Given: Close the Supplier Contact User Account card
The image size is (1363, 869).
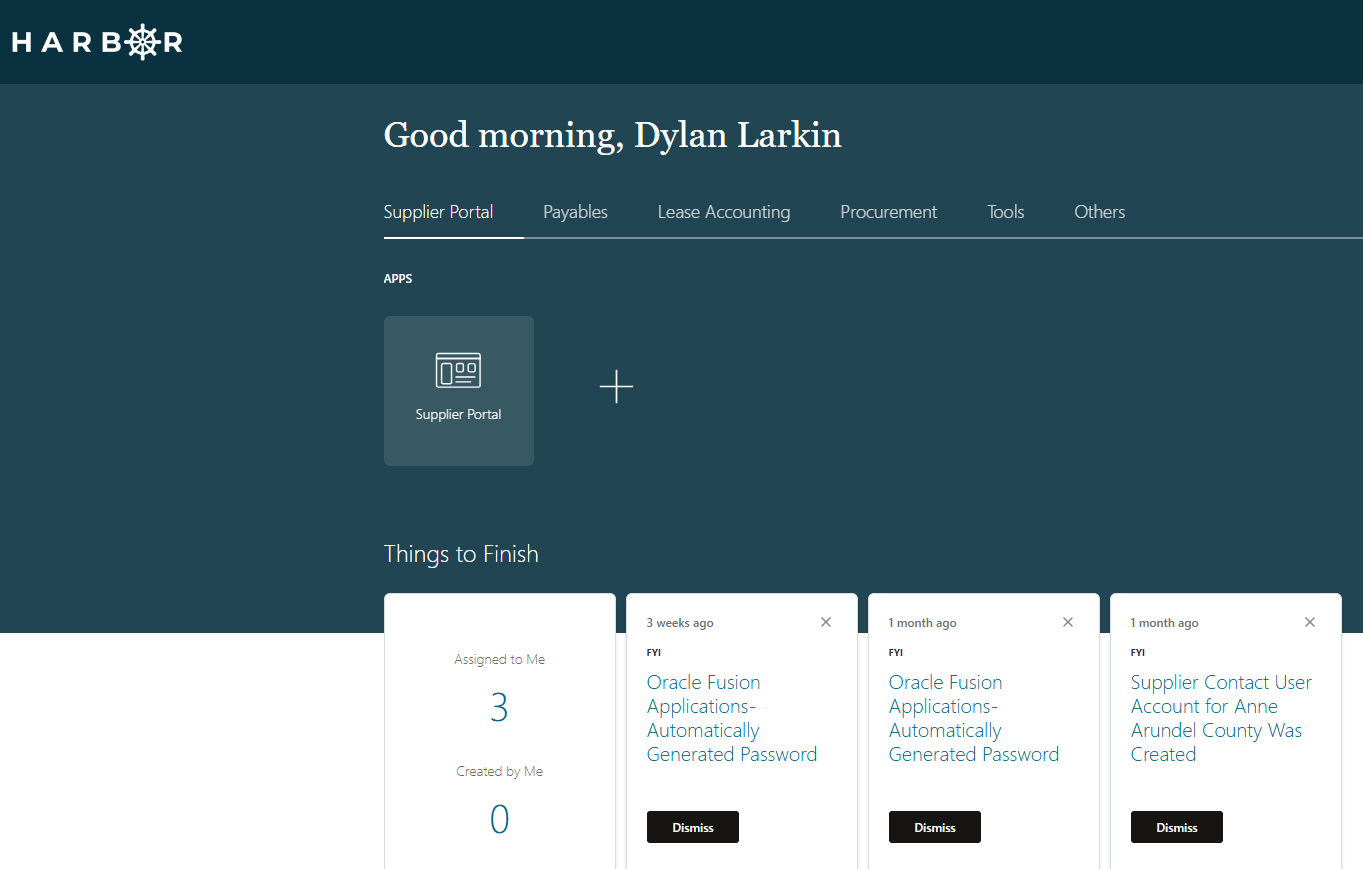Looking at the screenshot, I should [1310, 622].
